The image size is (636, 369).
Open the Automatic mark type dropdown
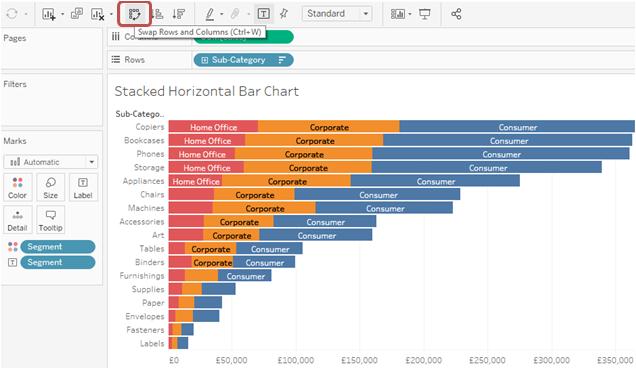click(51, 162)
